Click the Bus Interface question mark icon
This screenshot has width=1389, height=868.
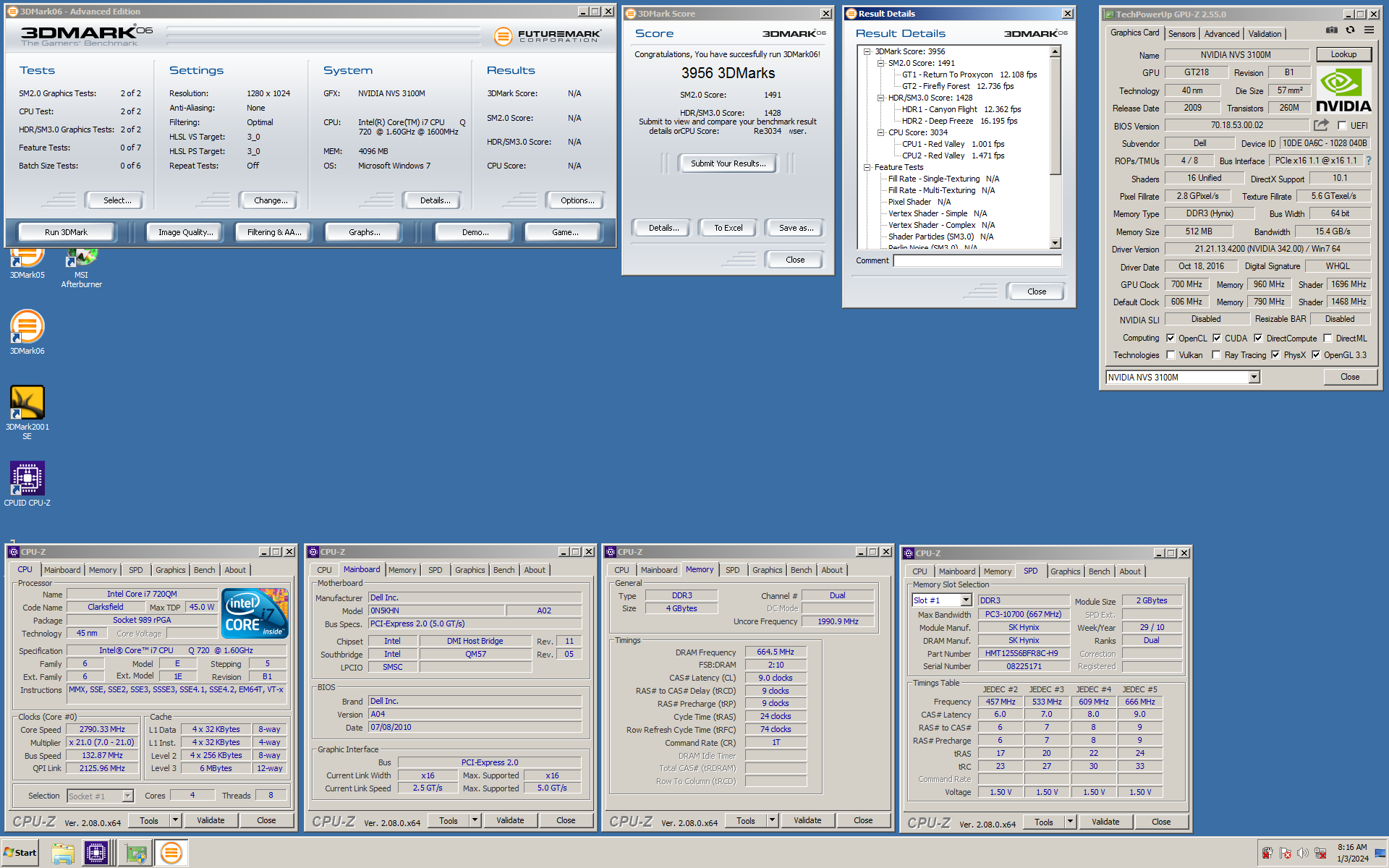[x=1369, y=161]
